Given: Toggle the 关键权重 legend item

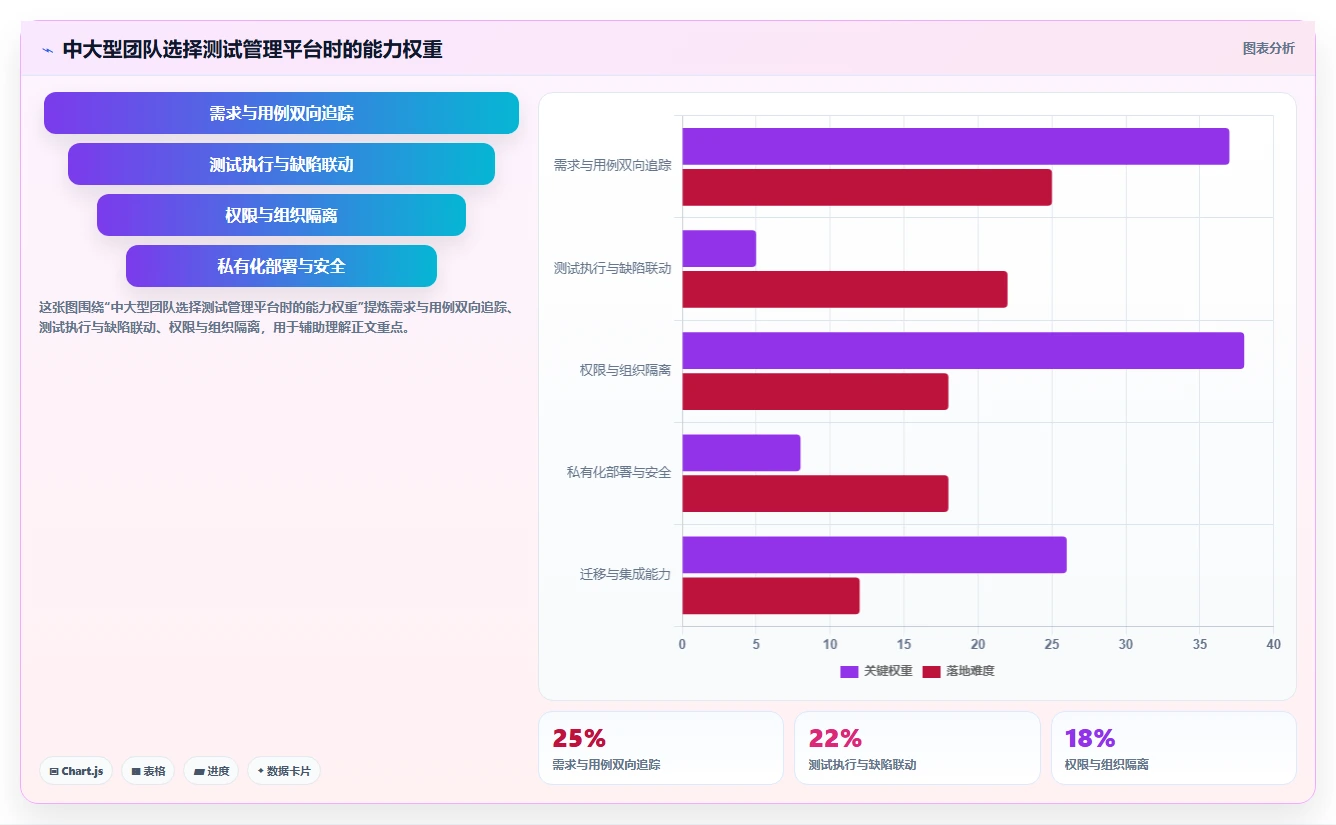Looking at the screenshot, I should click(x=876, y=671).
